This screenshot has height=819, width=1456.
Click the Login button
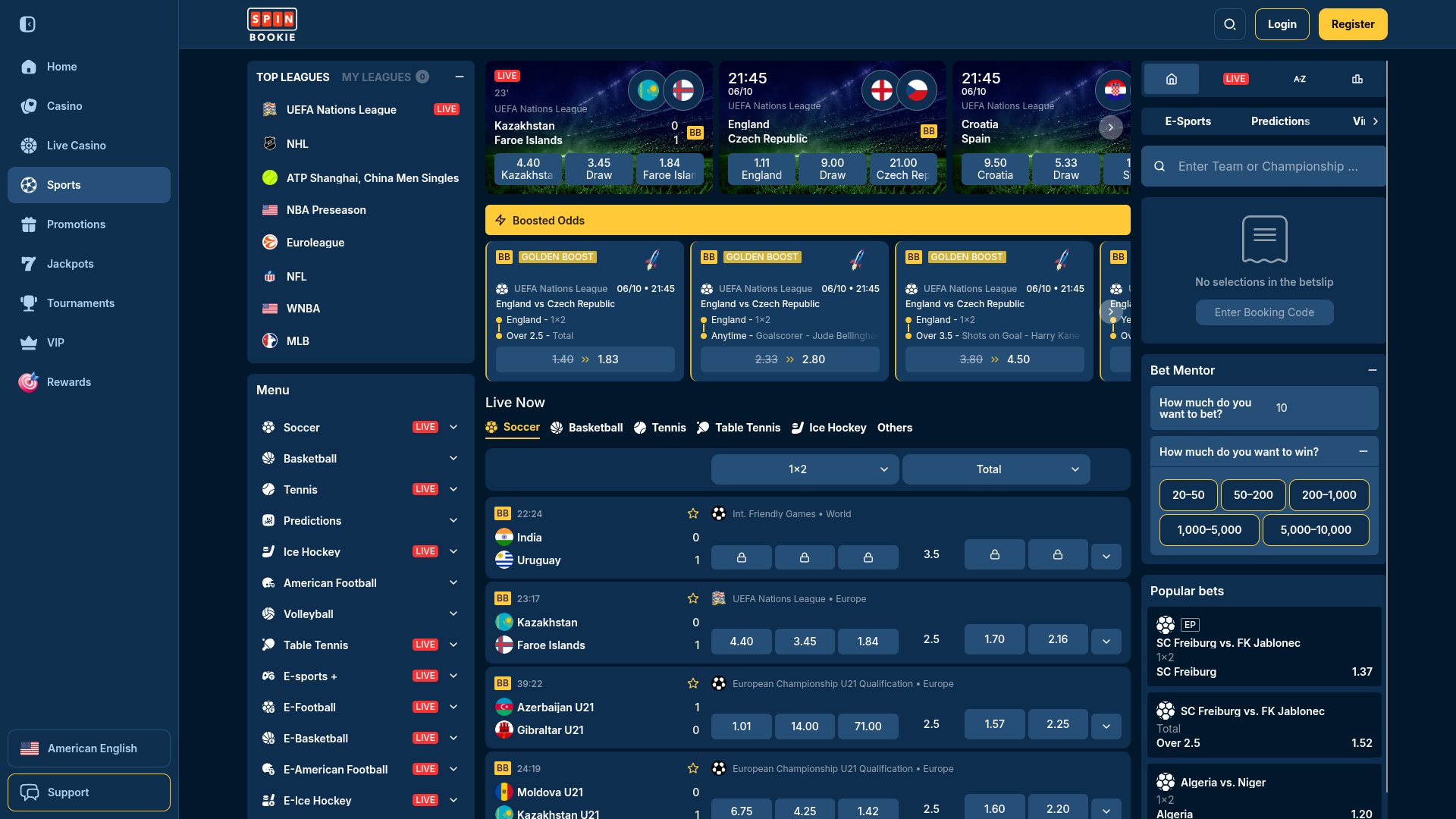pyautogui.click(x=1282, y=24)
